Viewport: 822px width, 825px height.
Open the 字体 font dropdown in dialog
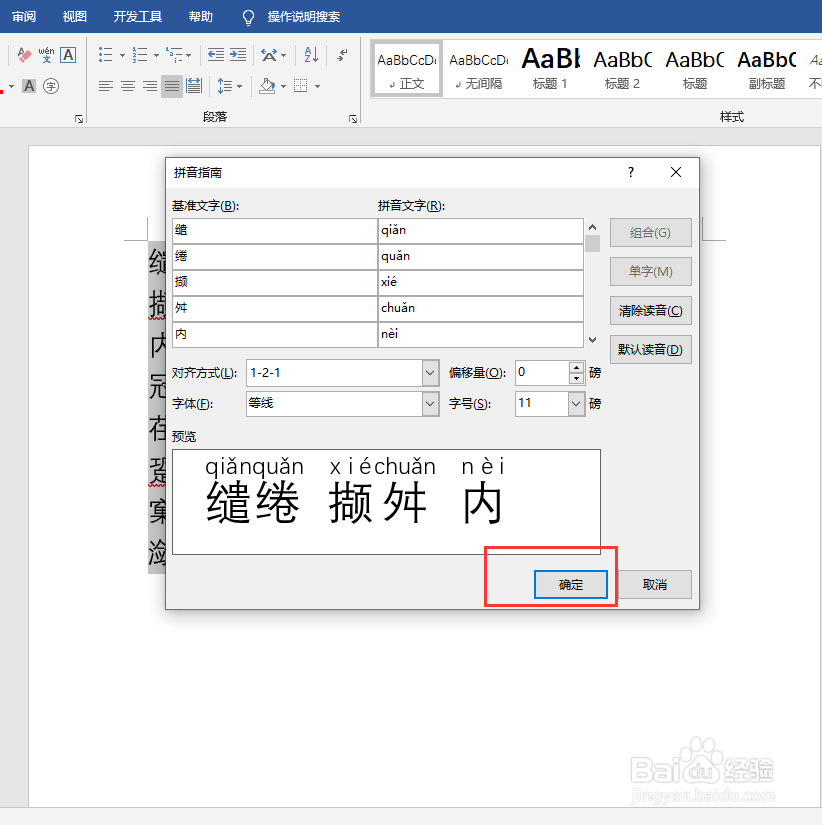coord(430,404)
